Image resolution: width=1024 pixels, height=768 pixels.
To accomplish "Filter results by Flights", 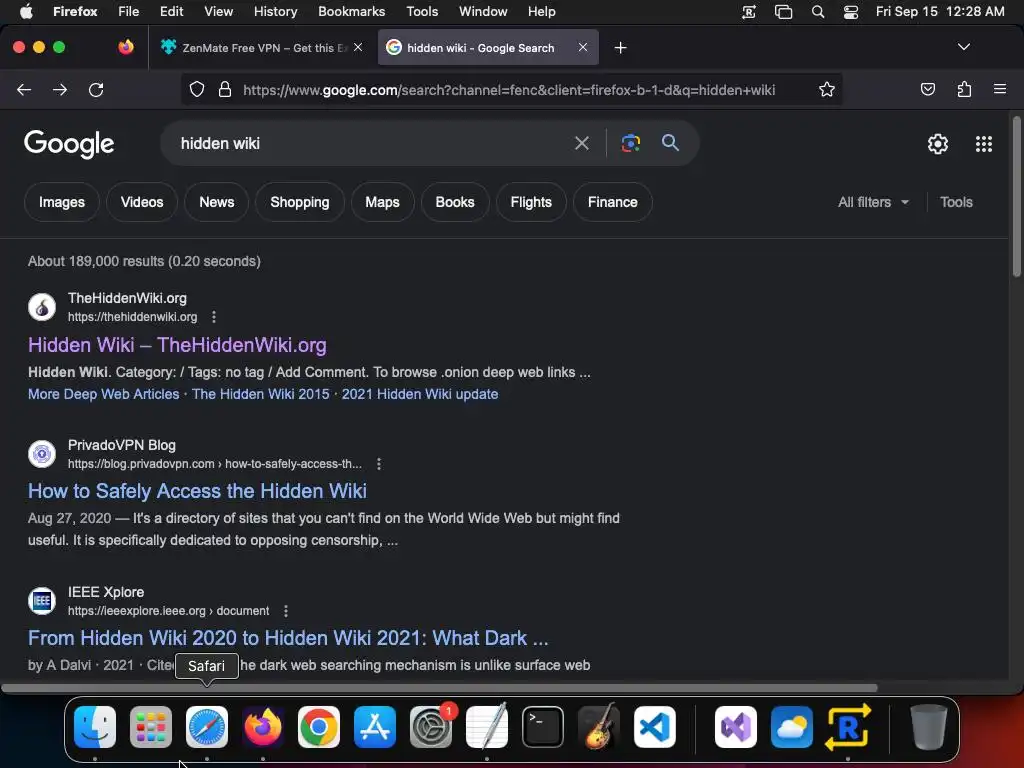I will pos(531,202).
